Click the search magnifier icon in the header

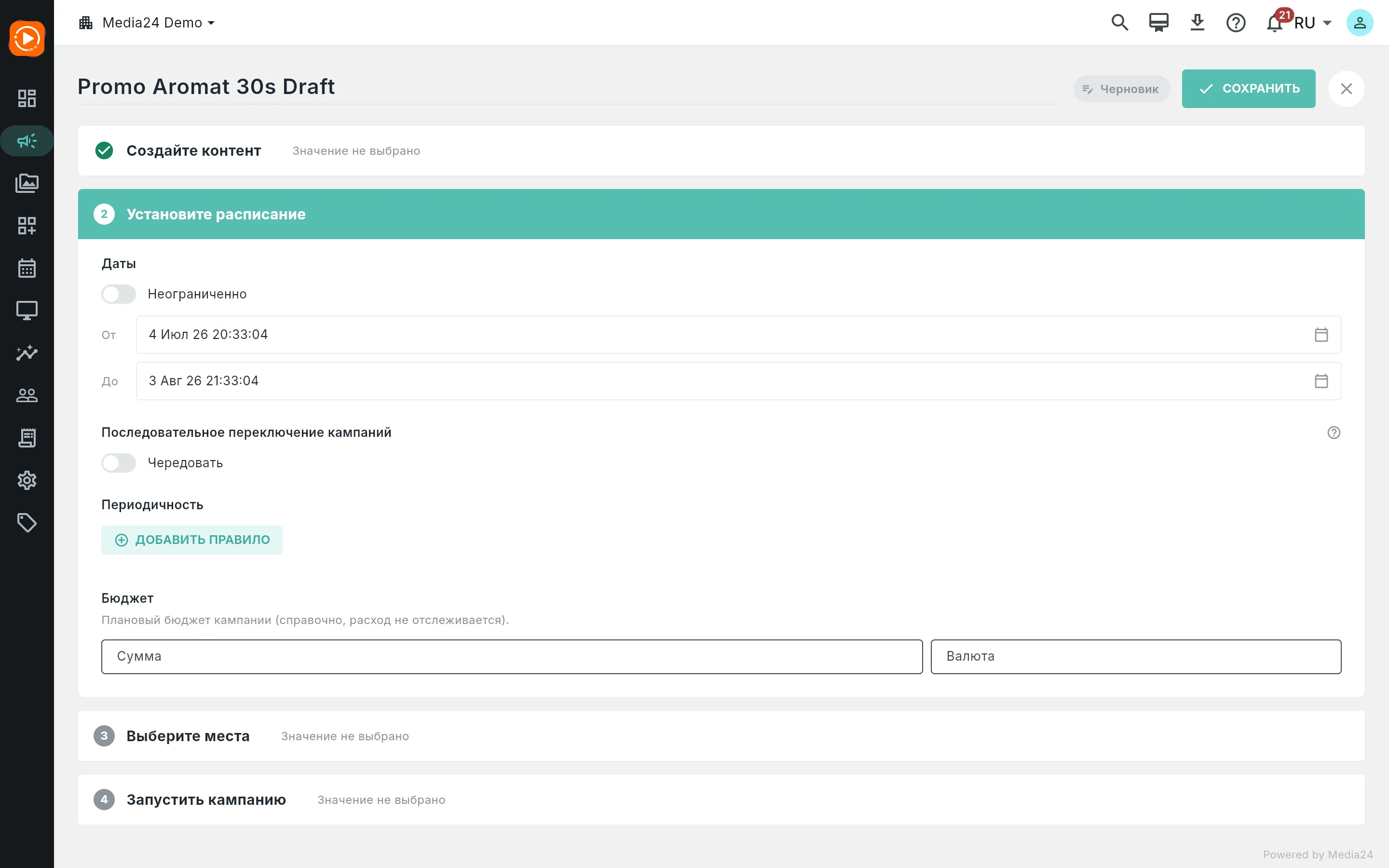tap(1119, 22)
